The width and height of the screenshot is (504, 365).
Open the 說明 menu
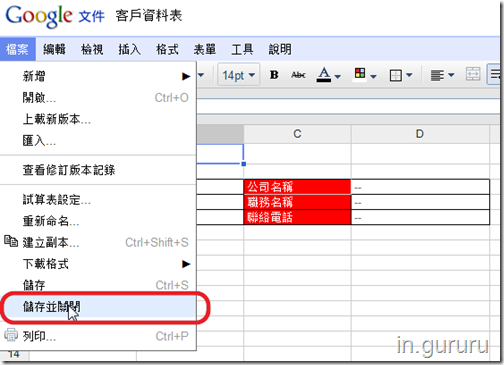click(280, 49)
